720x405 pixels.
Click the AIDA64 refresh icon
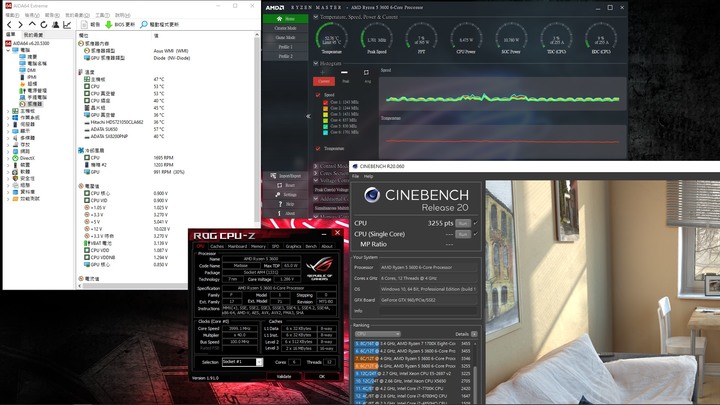click(44, 24)
